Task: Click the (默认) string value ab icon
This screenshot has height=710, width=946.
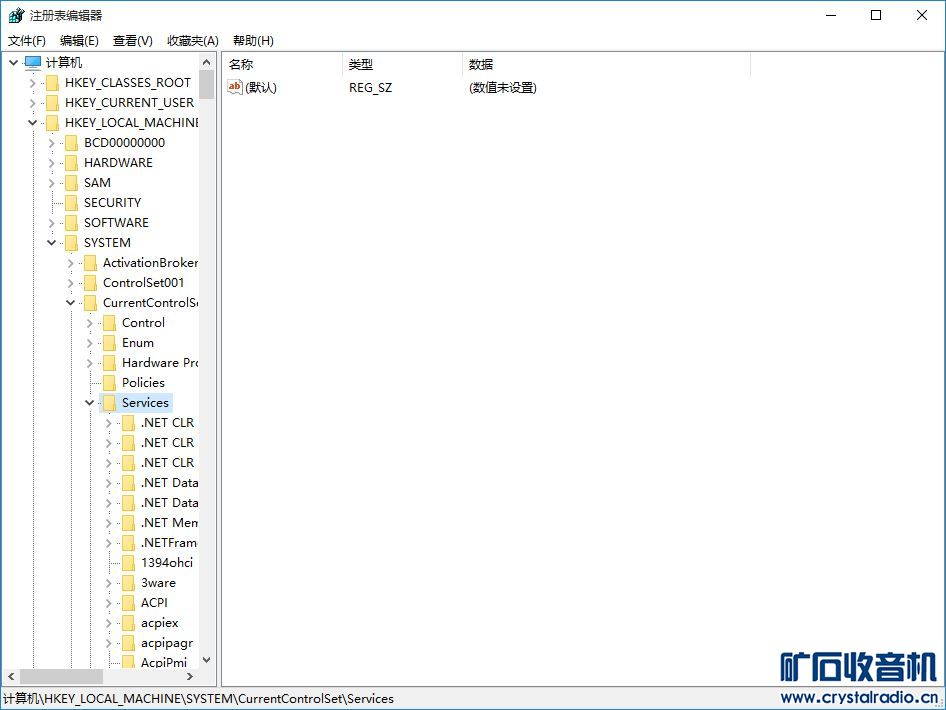Action: tap(235, 87)
